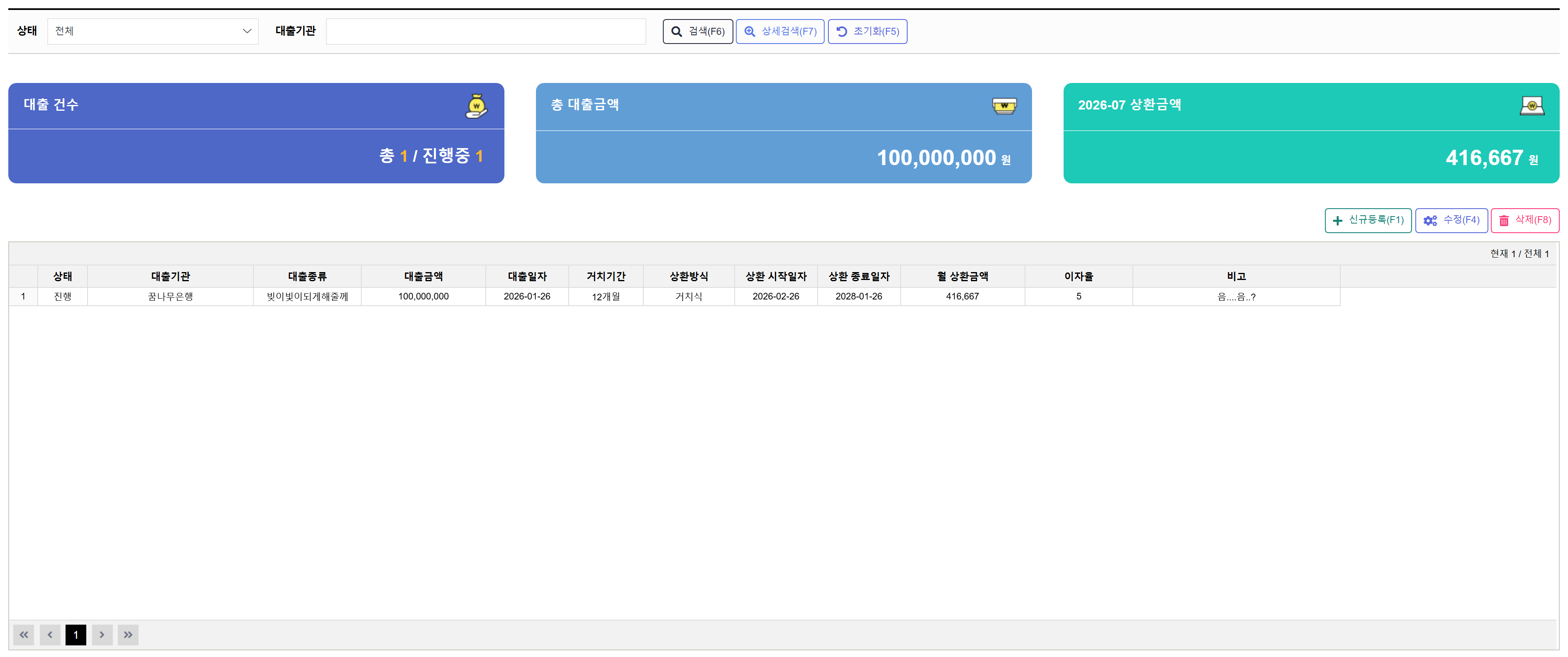
Task: Click the 비고 column header
Action: click(x=1236, y=276)
